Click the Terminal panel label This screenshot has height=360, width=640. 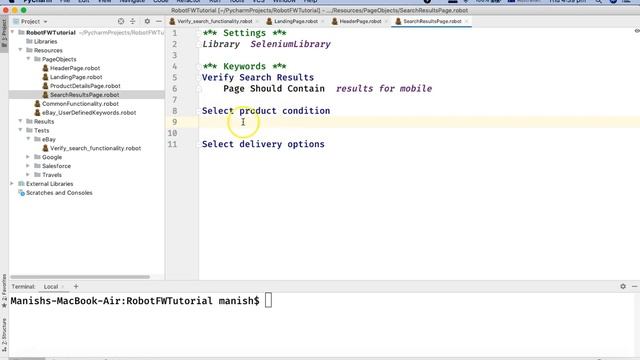pyautogui.click(x=23, y=287)
